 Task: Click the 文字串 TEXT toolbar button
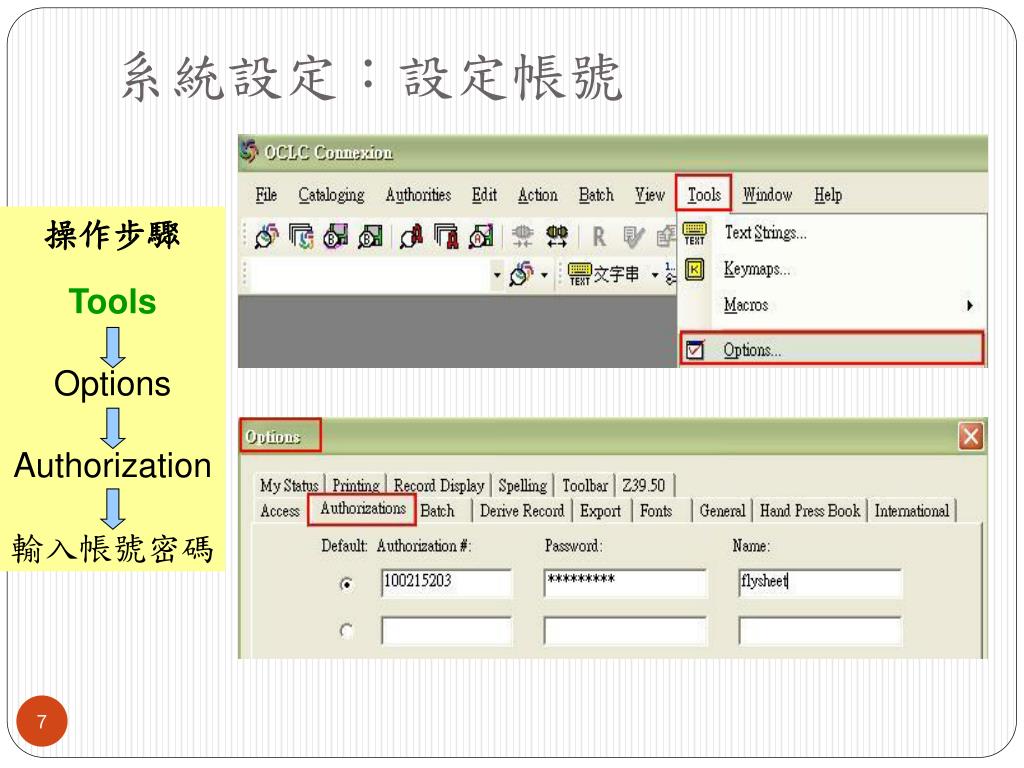pyautogui.click(x=603, y=274)
